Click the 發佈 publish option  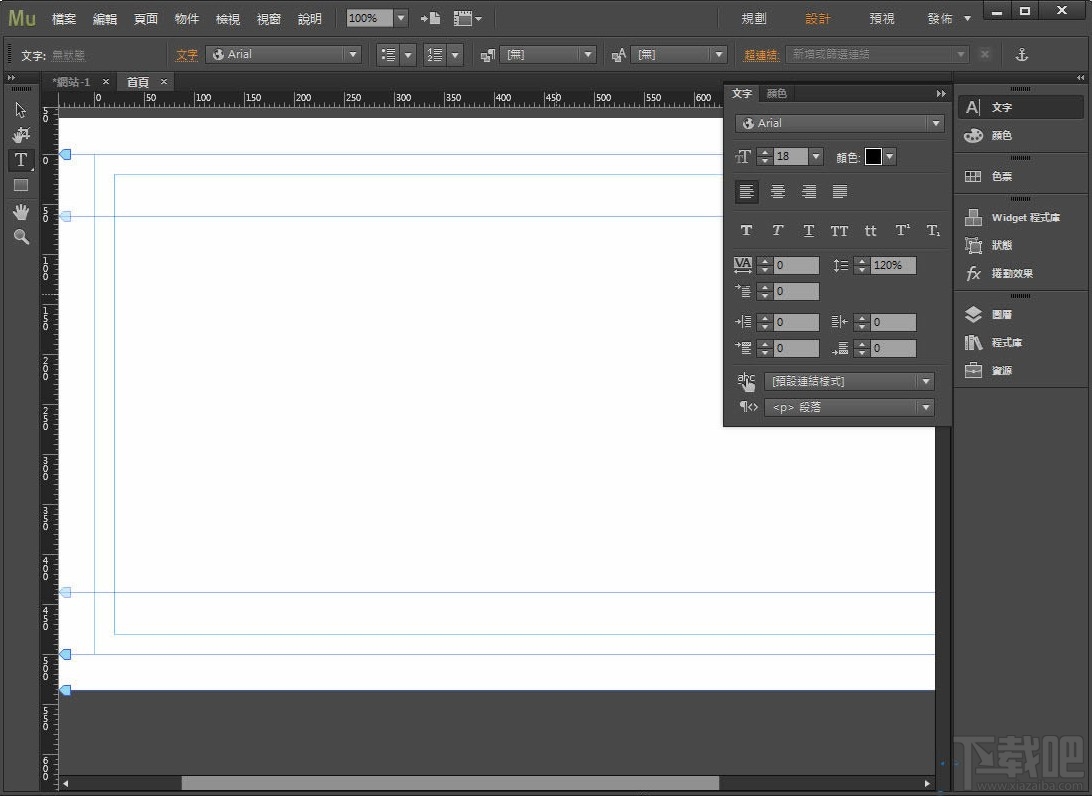coord(940,17)
